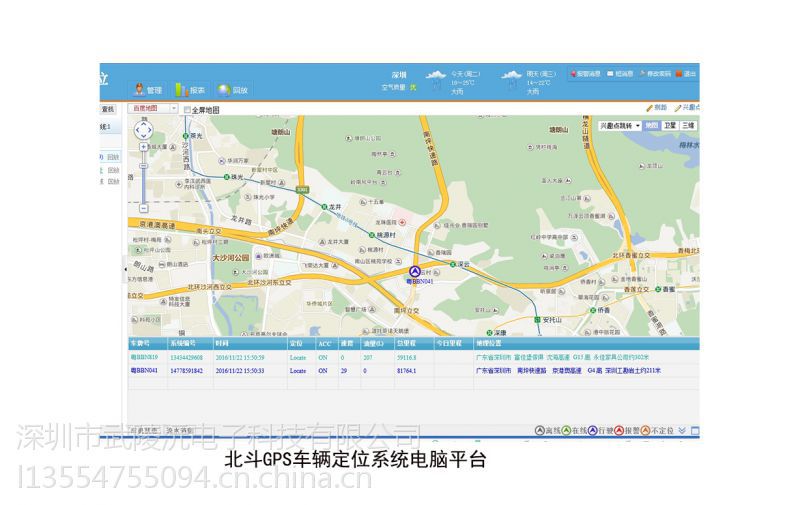Click the map zoom level slider track

tap(143, 178)
